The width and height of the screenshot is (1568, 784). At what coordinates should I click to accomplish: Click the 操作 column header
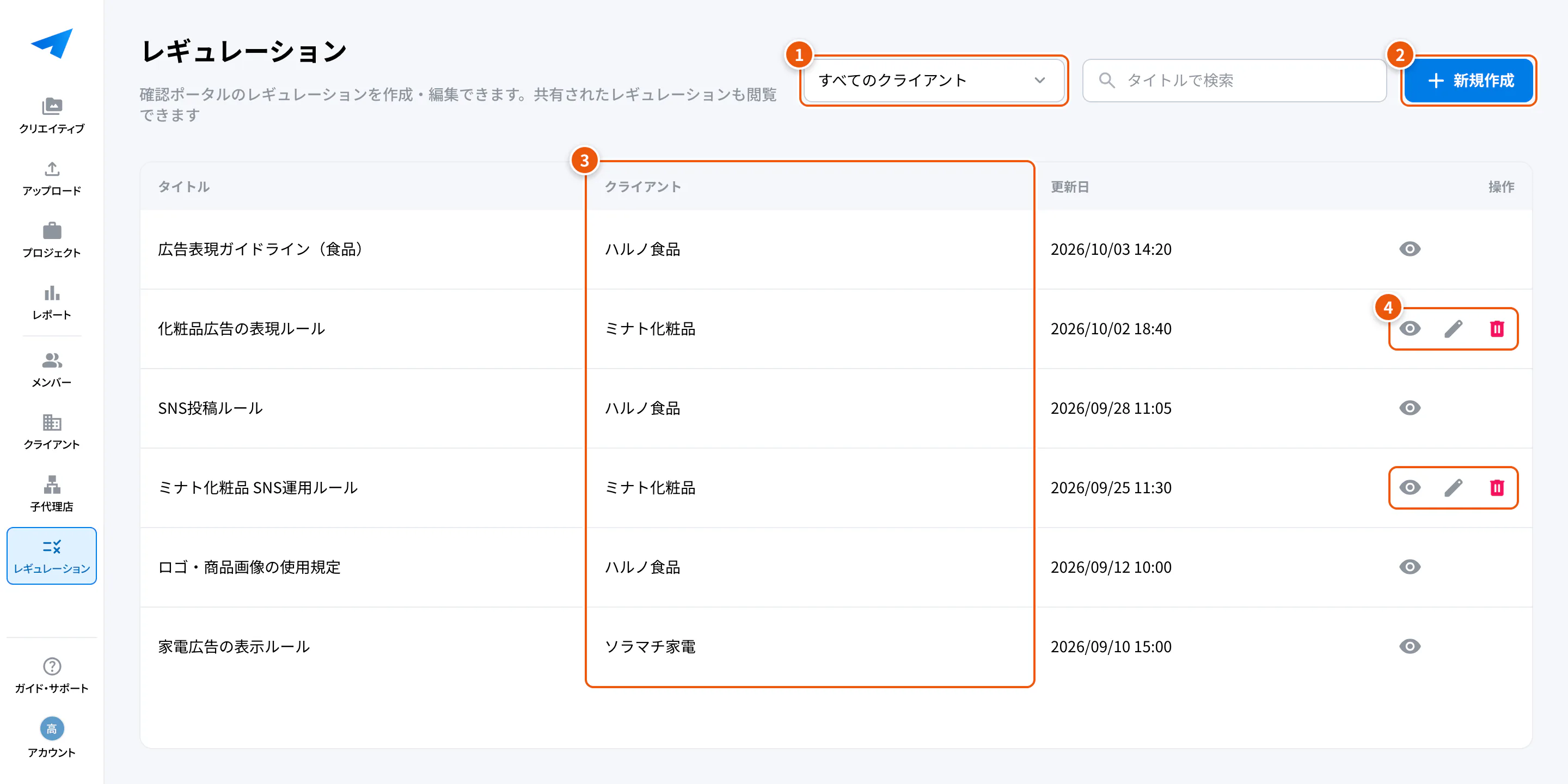1501,187
